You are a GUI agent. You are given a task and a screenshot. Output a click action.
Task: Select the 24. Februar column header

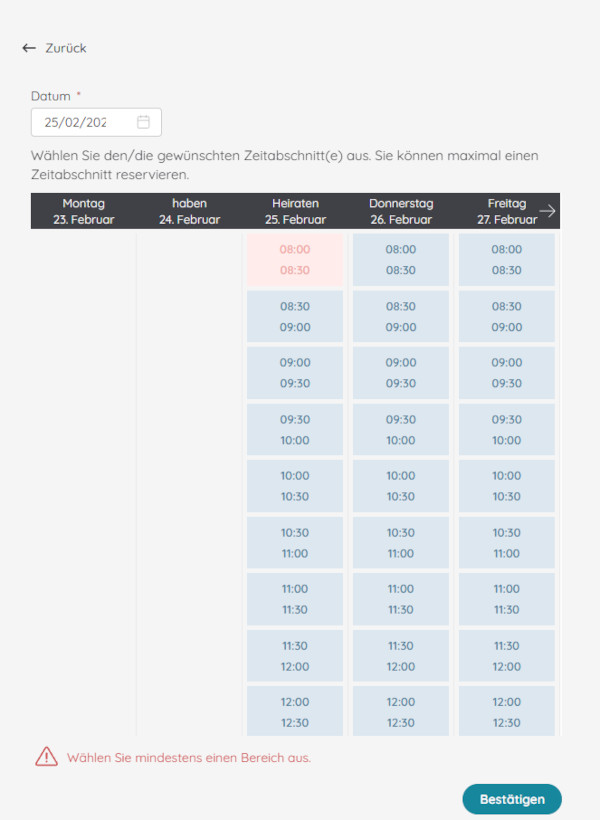tap(189, 211)
